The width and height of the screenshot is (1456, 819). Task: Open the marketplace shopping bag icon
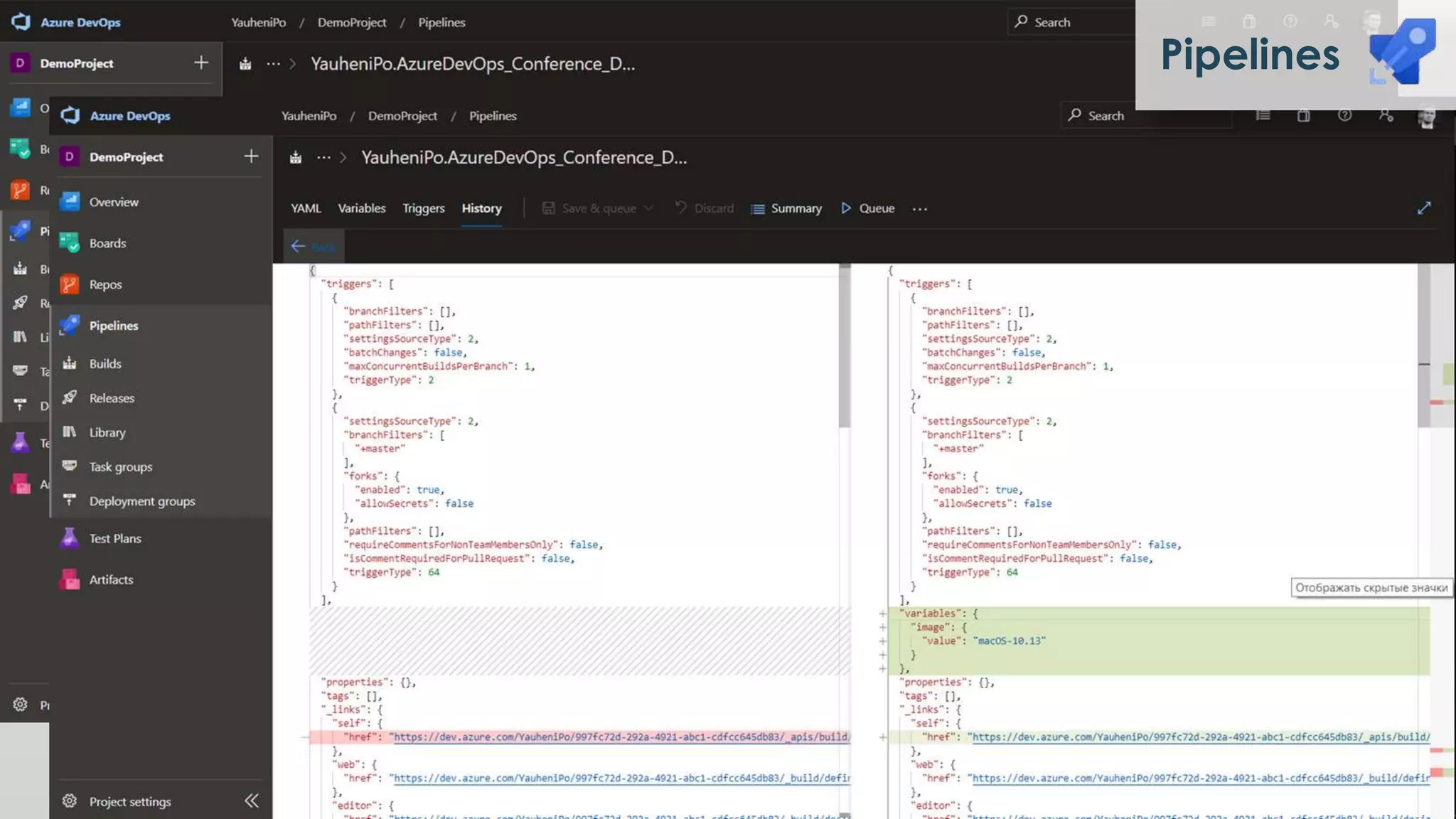click(1303, 115)
